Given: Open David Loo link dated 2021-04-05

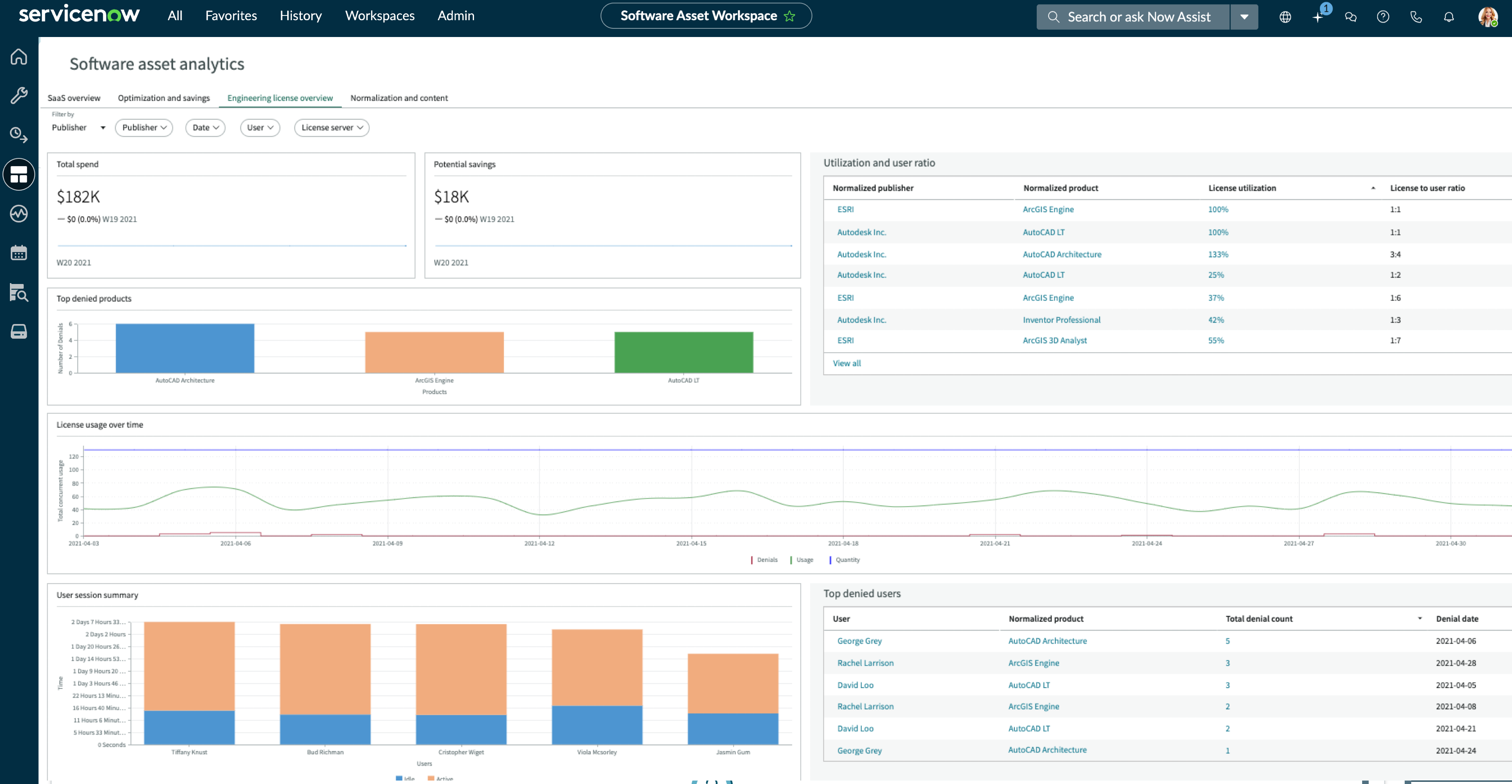Looking at the screenshot, I should coord(855,685).
